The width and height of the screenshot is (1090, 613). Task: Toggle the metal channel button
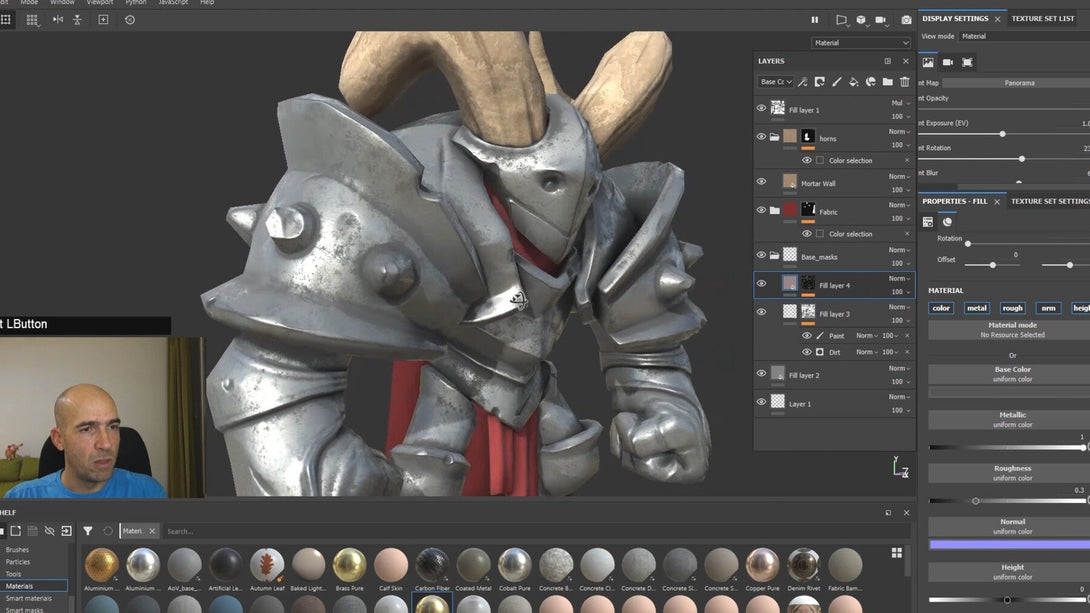click(x=977, y=308)
